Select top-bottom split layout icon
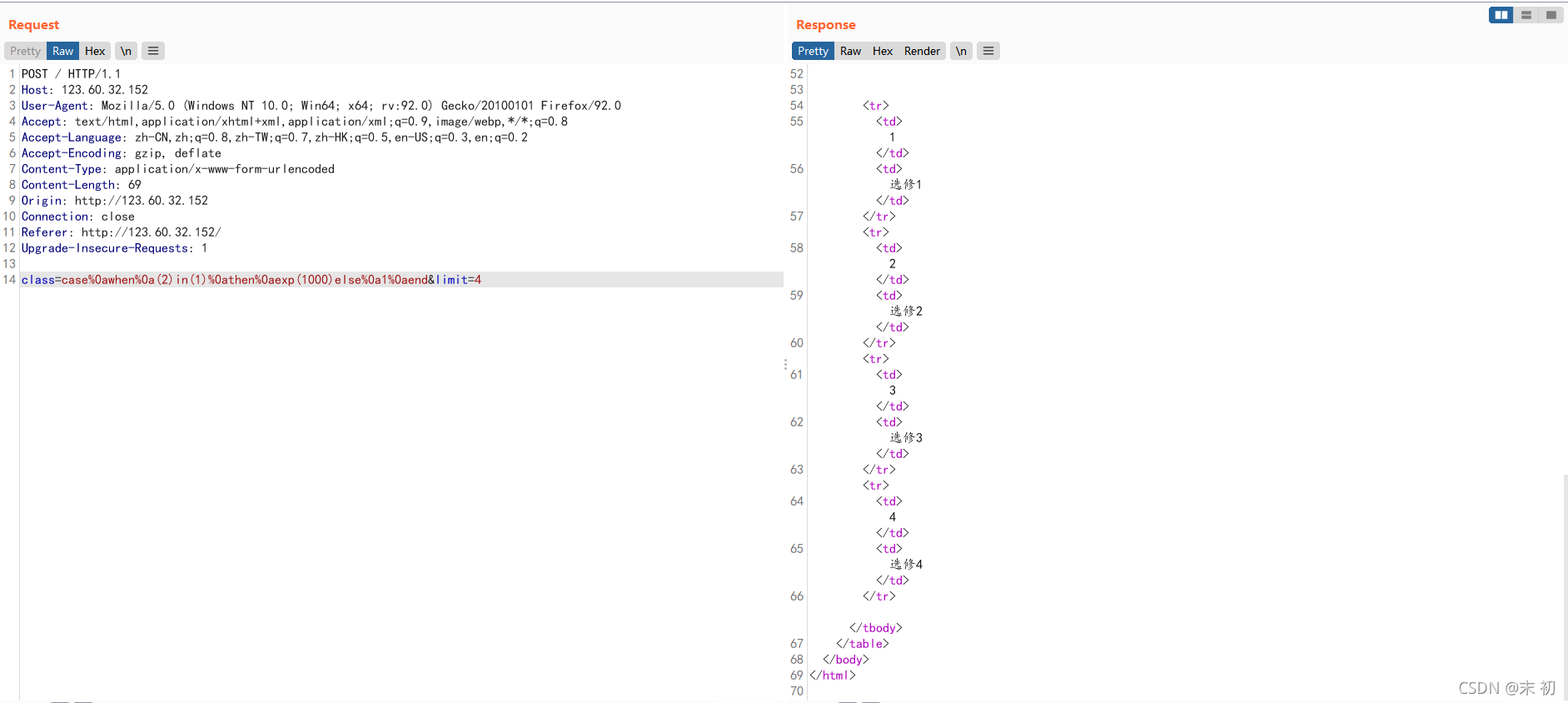Viewport: 1568px width, 703px height. (x=1526, y=15)
